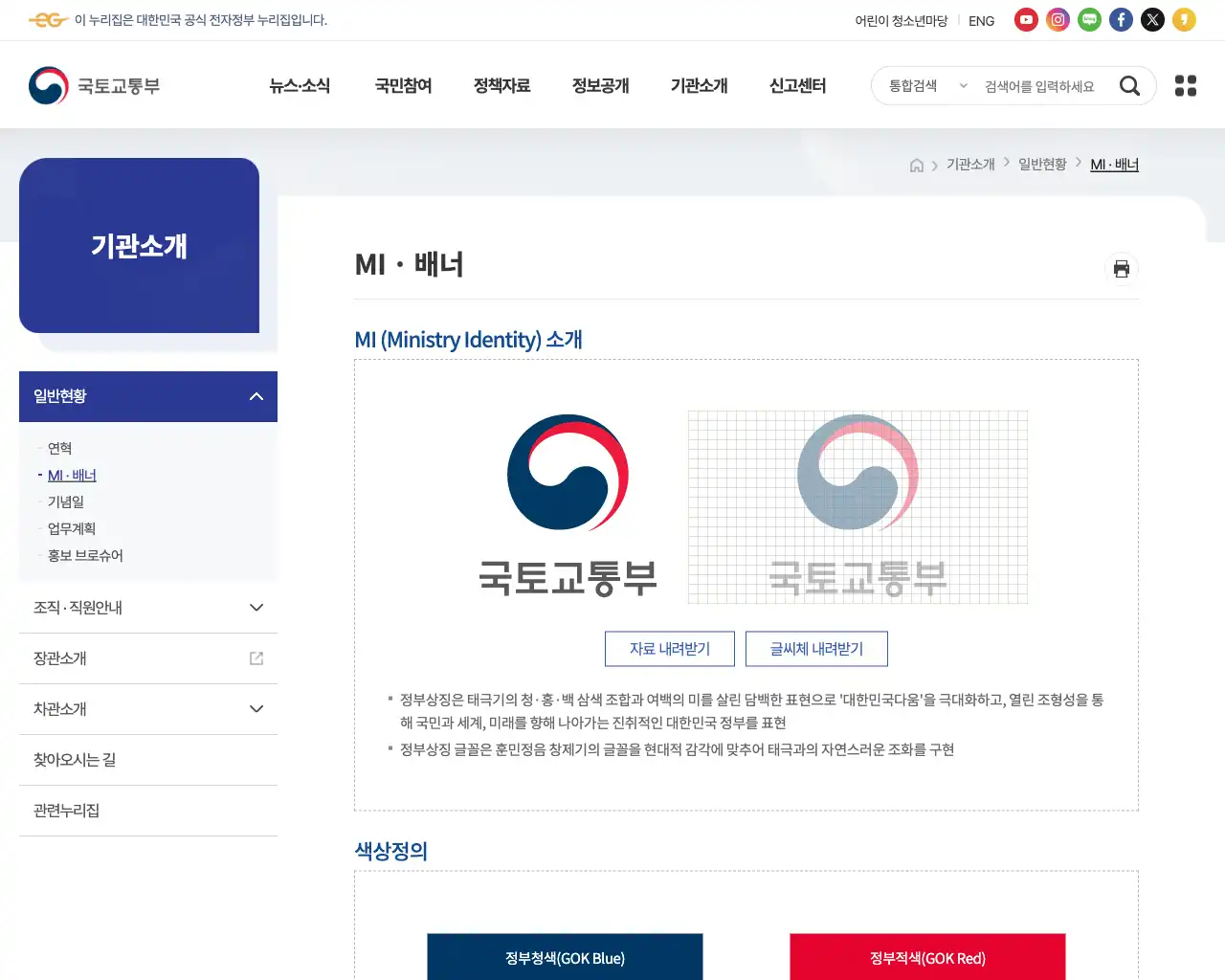Open 장관소개 external link icon
This screenshot has width=1225, height=980.
[256, 658]
